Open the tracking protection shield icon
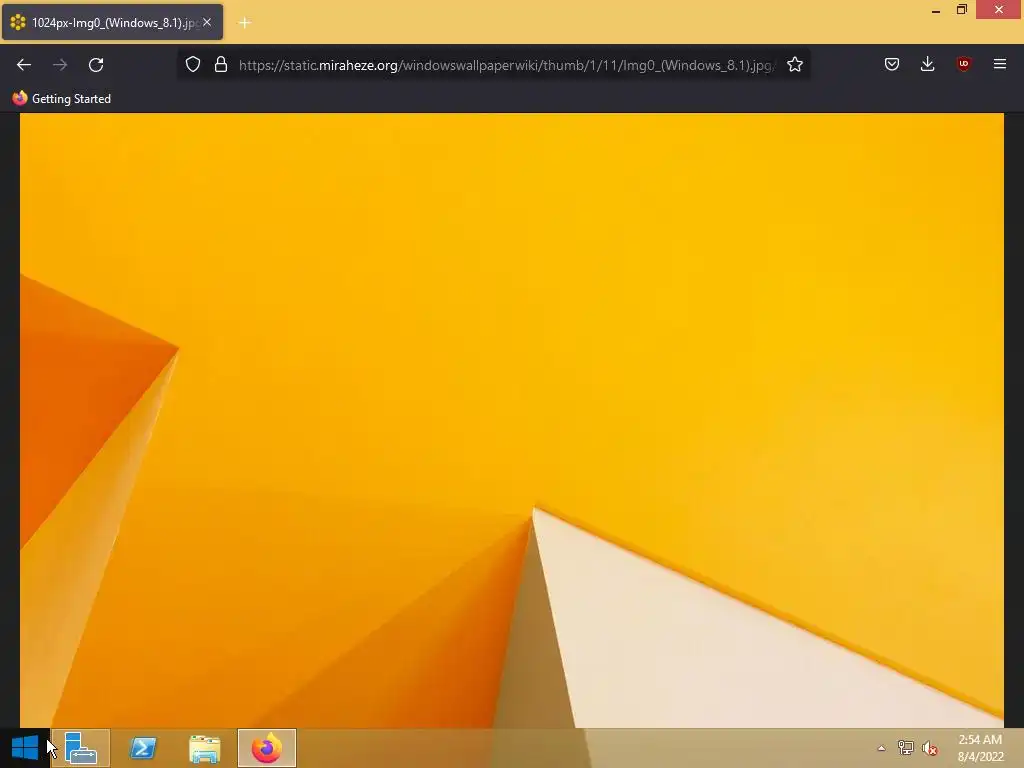 (x=193, y=65)
